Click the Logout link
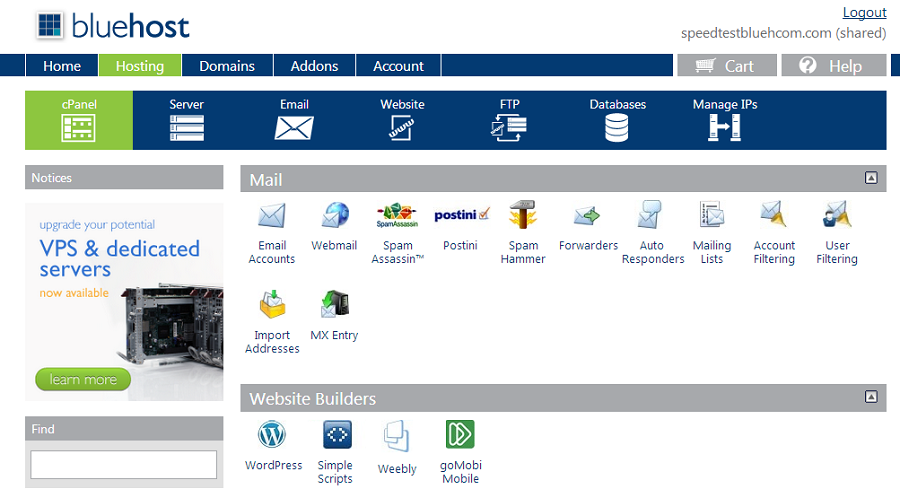The width and height of the screenshot is (900, 489). coord(864,12)
